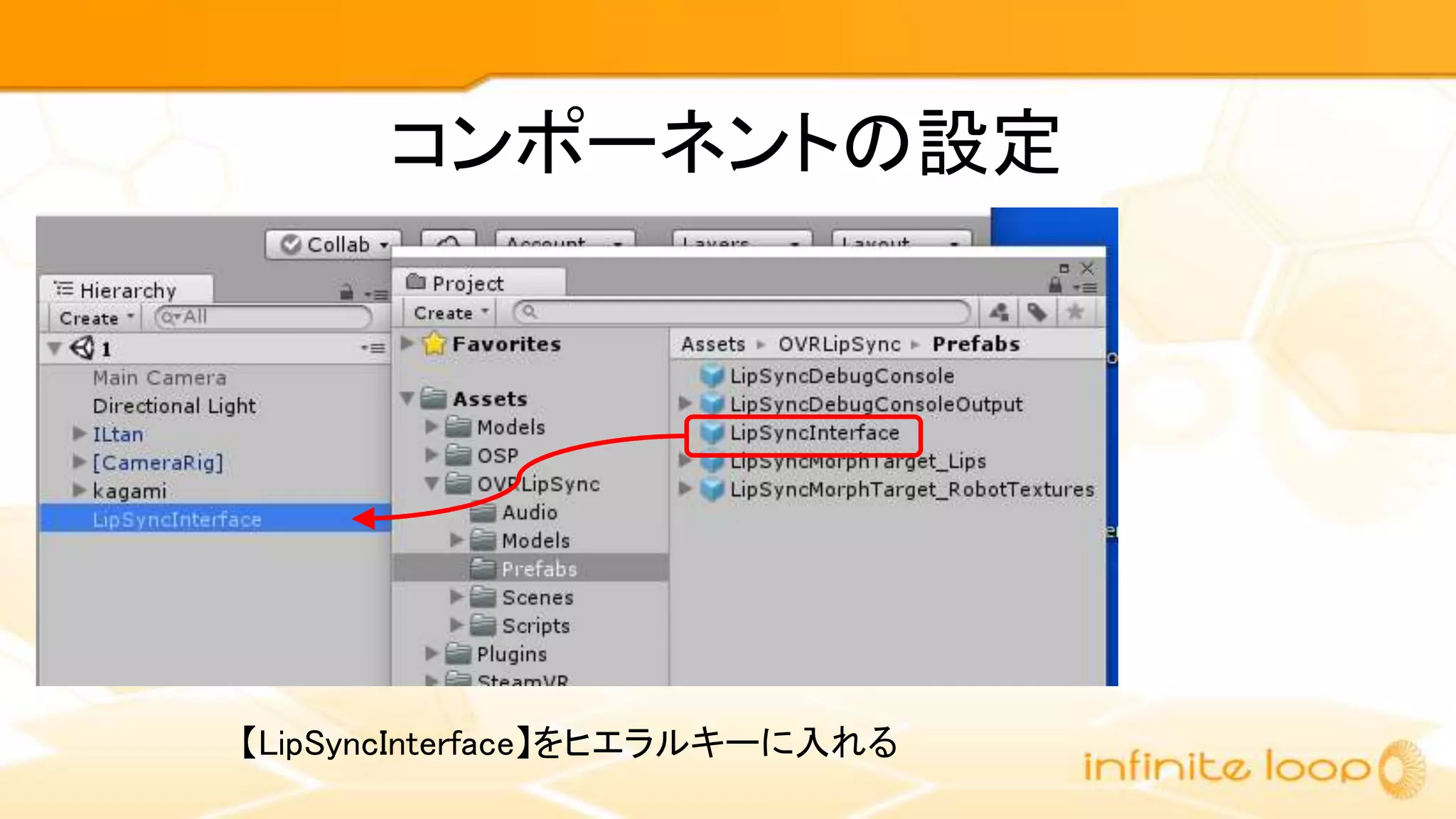Image resolution: width=1456 pixels, height=819 pixels.
Task: Open the Project panel options menu
Action: (x=1086, y=287)
